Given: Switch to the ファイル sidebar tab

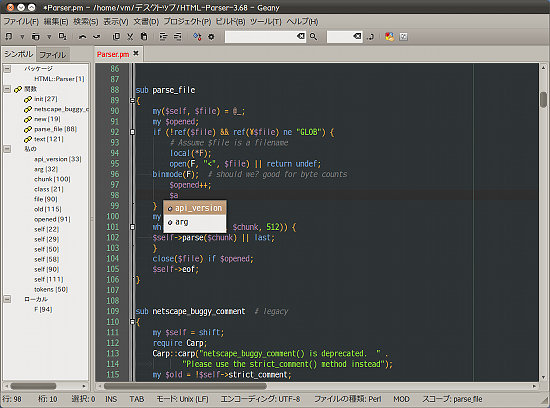Looking at the screenshot, I should [x=53, y=55].
